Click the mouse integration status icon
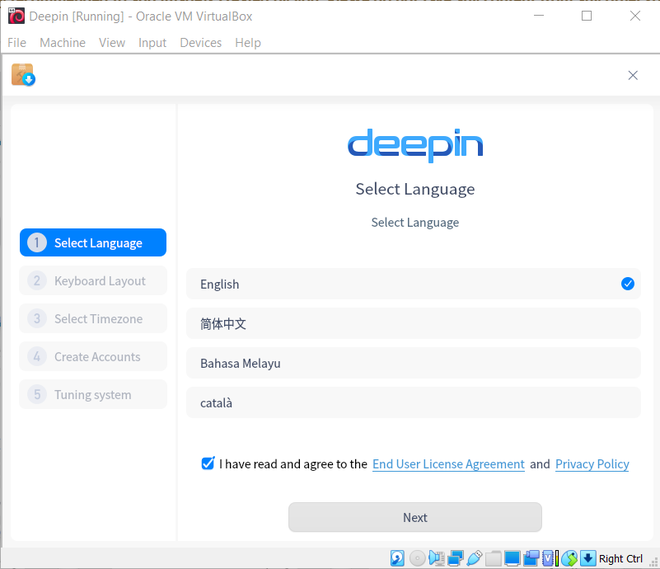The height and width of the screenshot is (569, 660). 570,558
